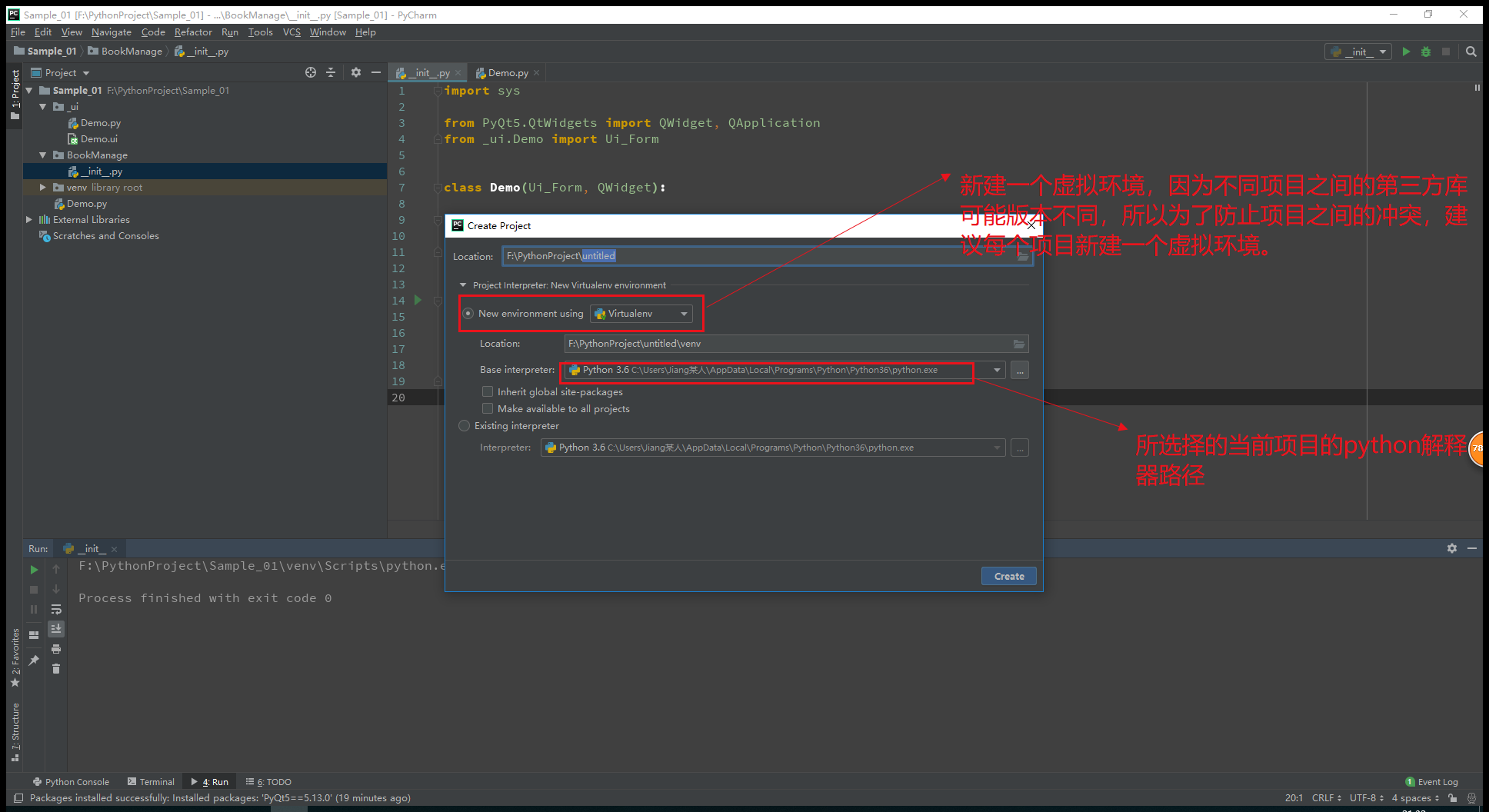This screenshot has height=812, width=1489.
Task: Hide the Project tool window
Action: pyautogui.click(x=376, y=72)
